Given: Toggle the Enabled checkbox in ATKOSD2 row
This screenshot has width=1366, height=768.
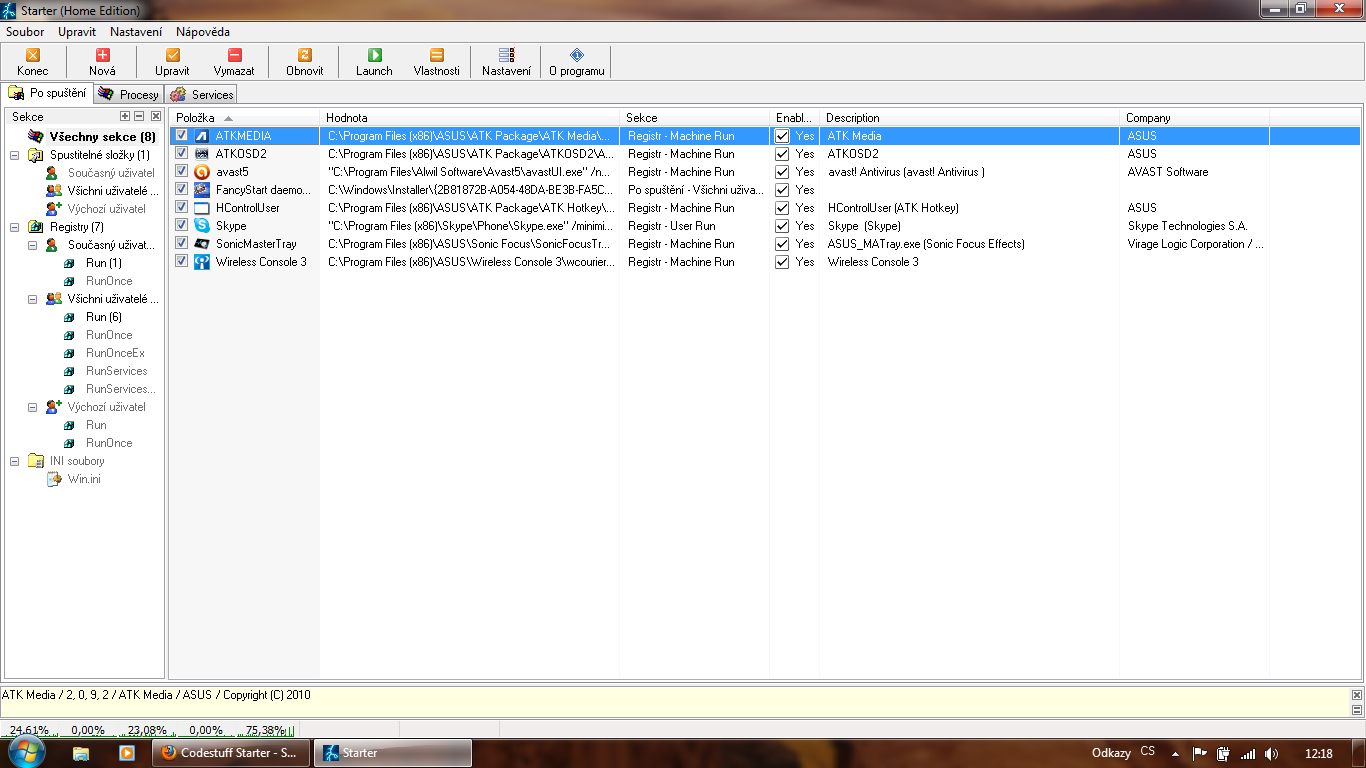Looking at the screenshot, I should click(782, 154).
